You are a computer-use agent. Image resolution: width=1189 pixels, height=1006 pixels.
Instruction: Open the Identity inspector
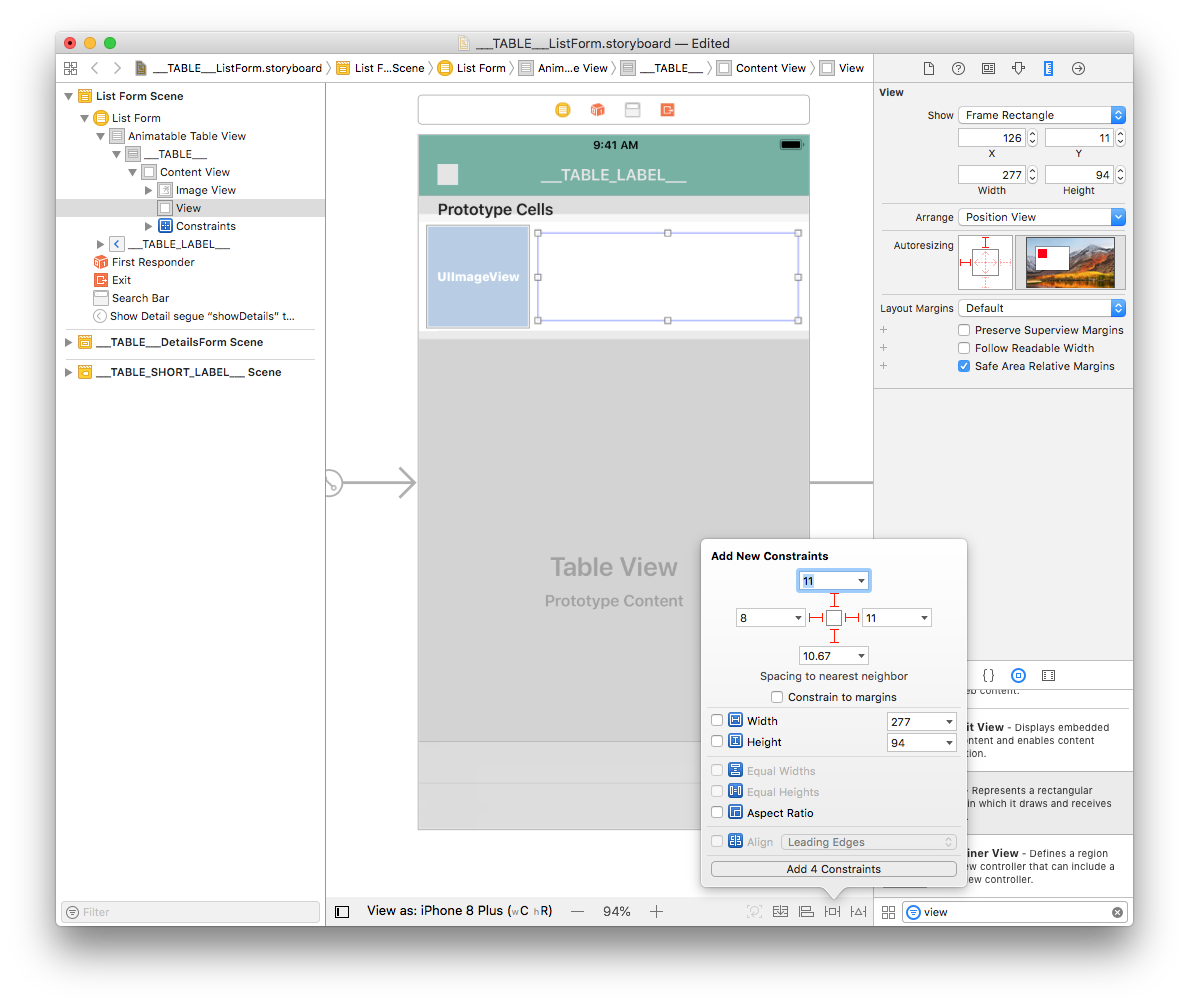988,68
